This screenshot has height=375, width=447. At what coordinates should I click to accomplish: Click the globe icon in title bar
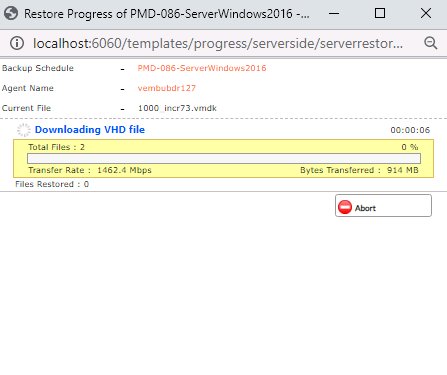[x=11, y=14]
